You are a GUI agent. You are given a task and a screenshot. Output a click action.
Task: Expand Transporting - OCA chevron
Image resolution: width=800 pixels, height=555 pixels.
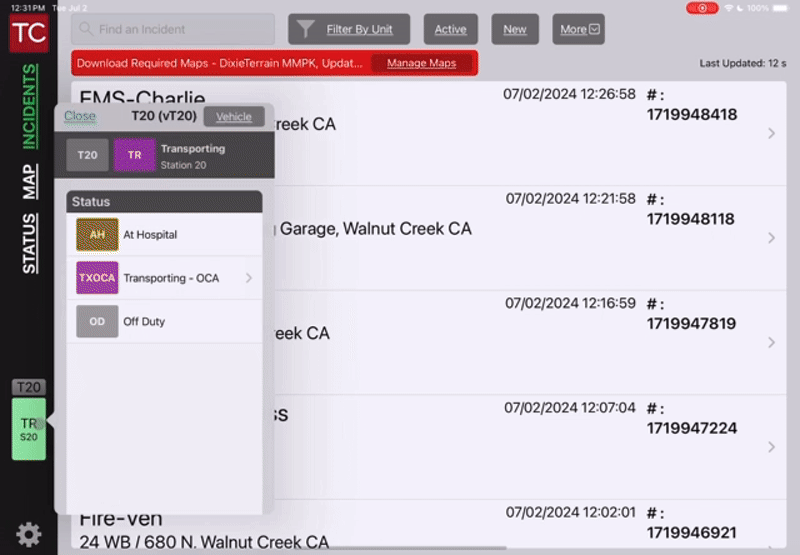(x=248, y=278)
